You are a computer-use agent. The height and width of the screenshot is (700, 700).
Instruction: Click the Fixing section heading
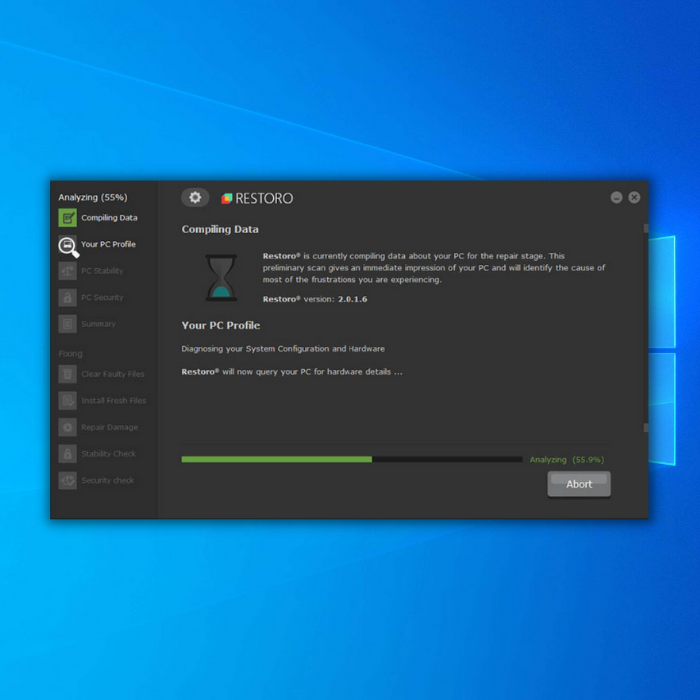tap(71, 354)
